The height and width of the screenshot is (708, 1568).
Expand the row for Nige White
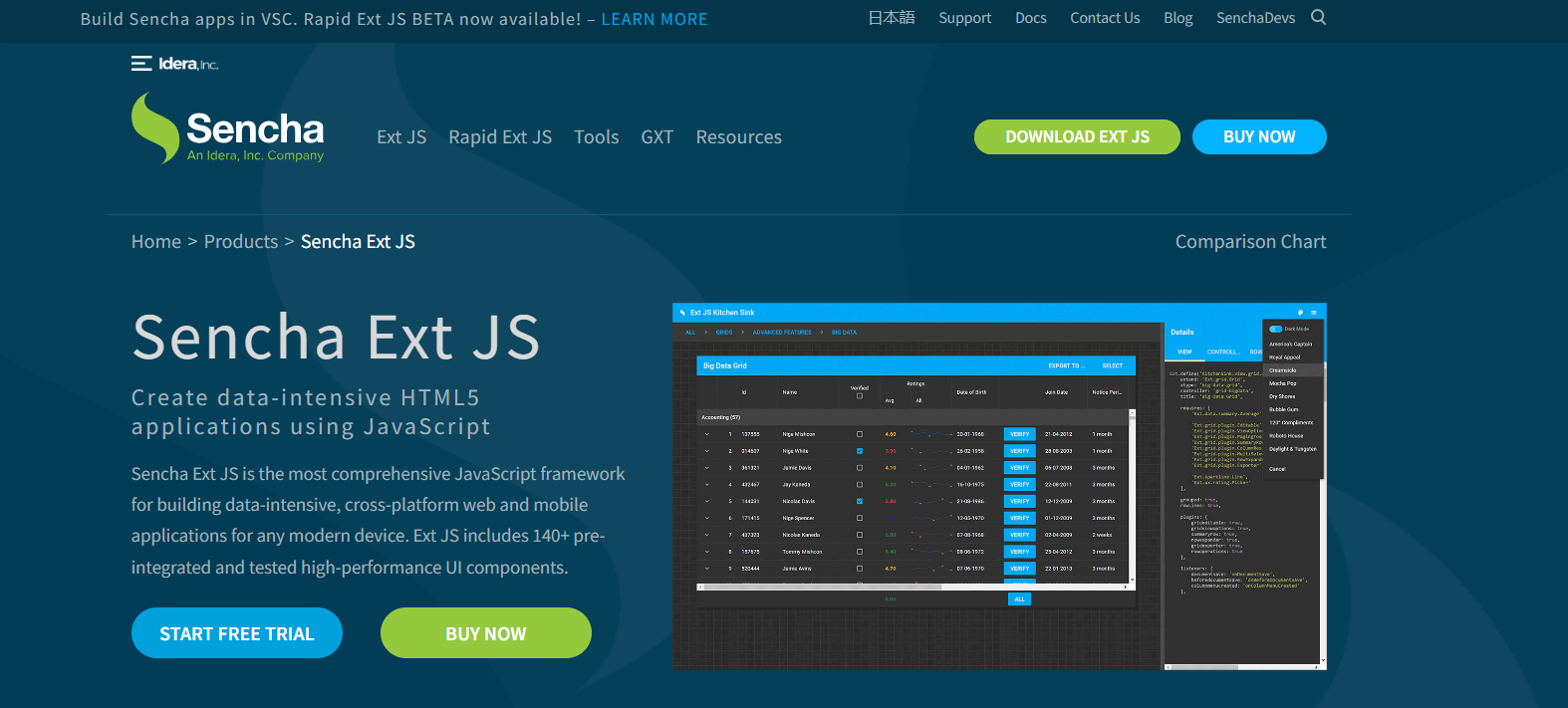[707, 451]
